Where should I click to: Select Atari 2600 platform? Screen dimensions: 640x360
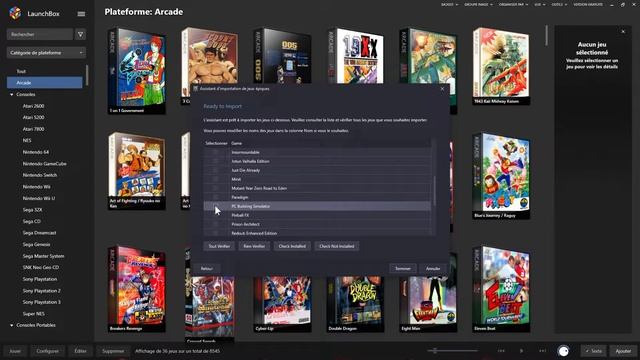click(33, 106)
